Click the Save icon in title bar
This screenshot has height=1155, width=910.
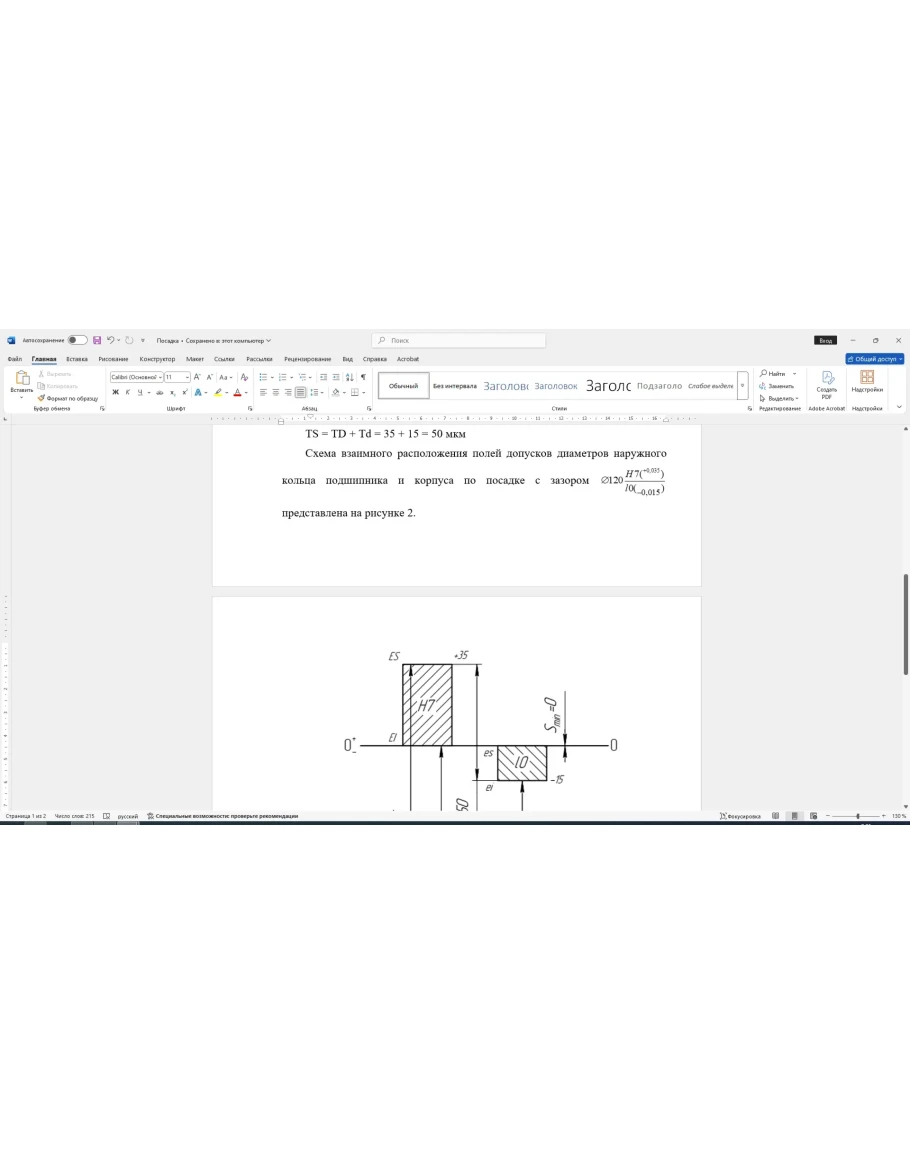97,340
